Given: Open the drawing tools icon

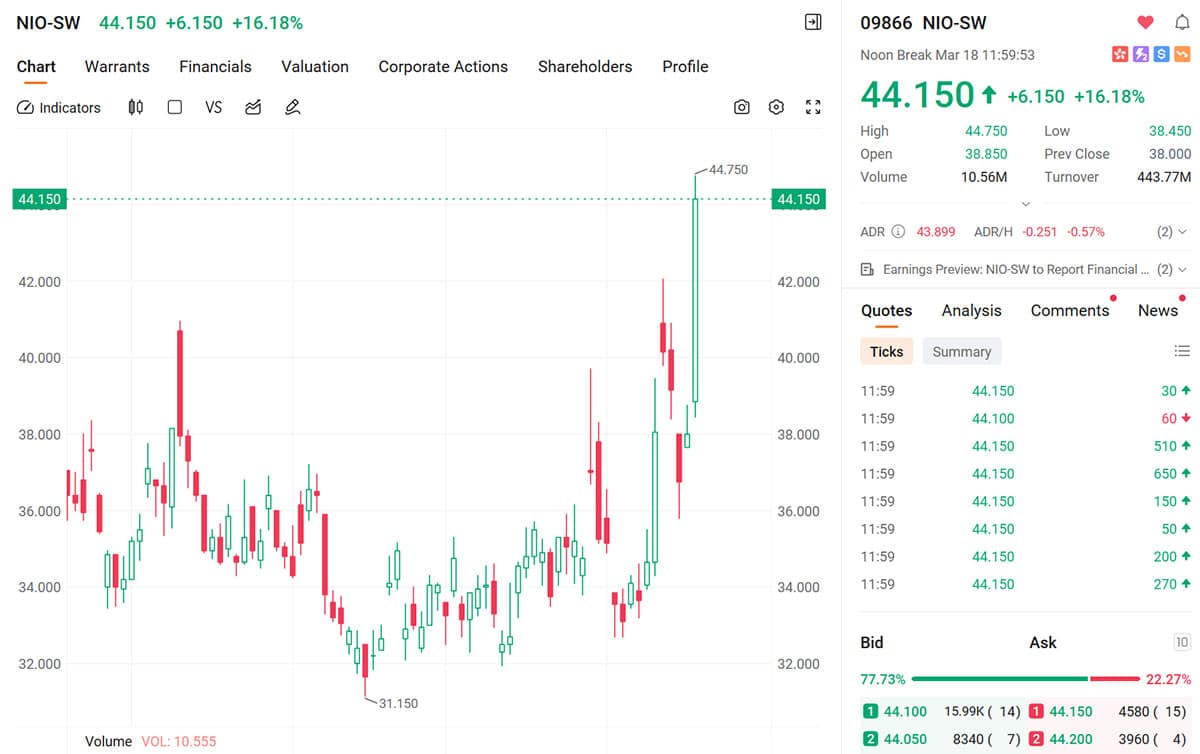Looking at the screenshot, I should 291,107.
